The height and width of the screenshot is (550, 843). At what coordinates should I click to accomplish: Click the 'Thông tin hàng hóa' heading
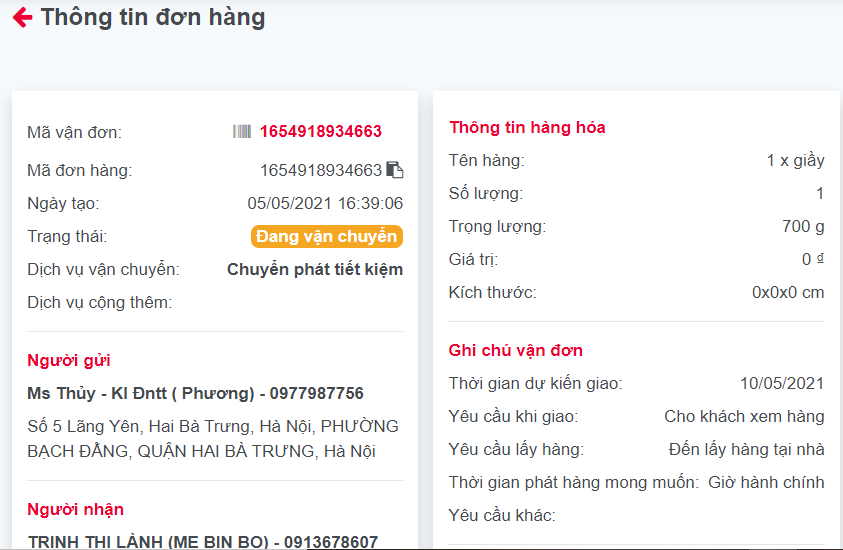tap(527, 127)
